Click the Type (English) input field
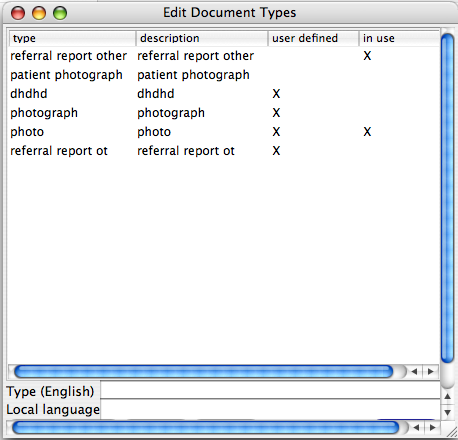This screenshot has height=440, width=458. [x=270, y=391]
